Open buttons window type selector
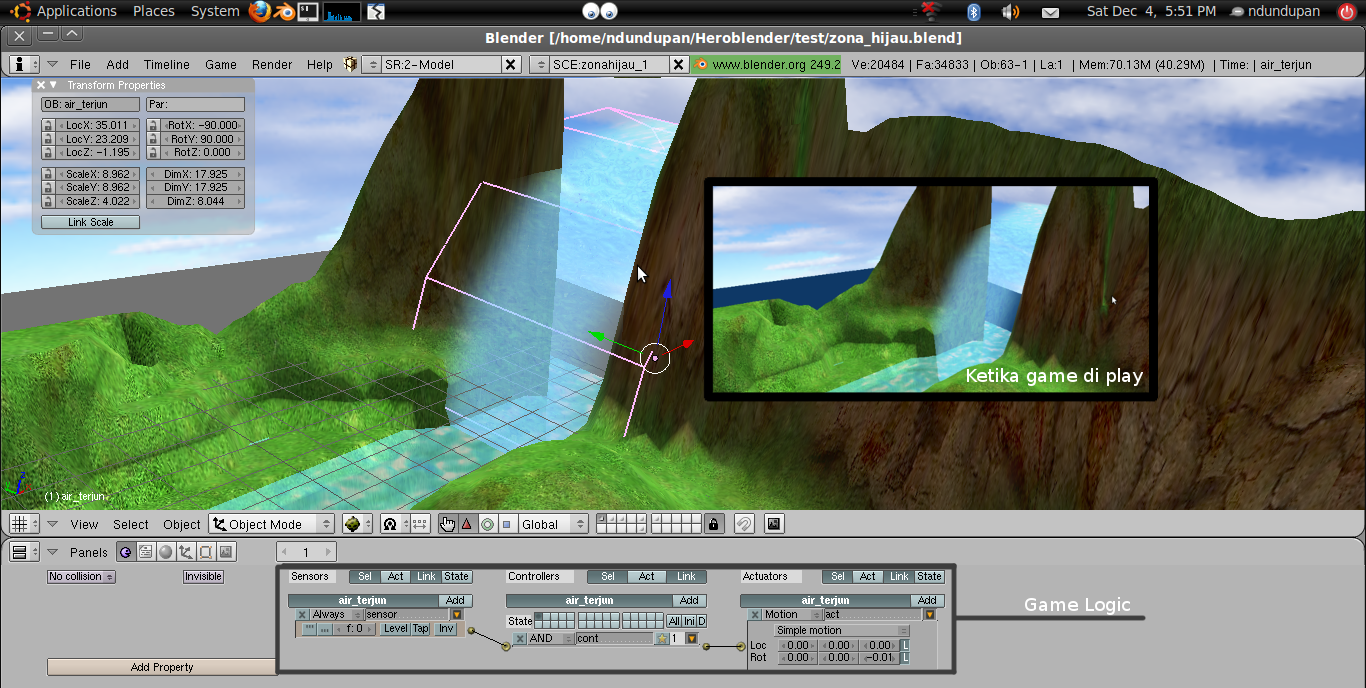The height and width of the screenshot is (688, 1366). [x=24, y=552]
